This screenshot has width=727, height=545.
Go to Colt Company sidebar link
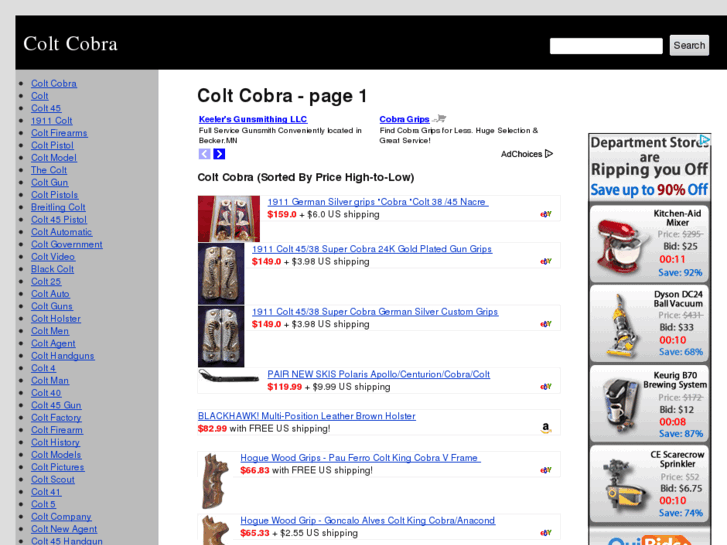coord(61,517)
